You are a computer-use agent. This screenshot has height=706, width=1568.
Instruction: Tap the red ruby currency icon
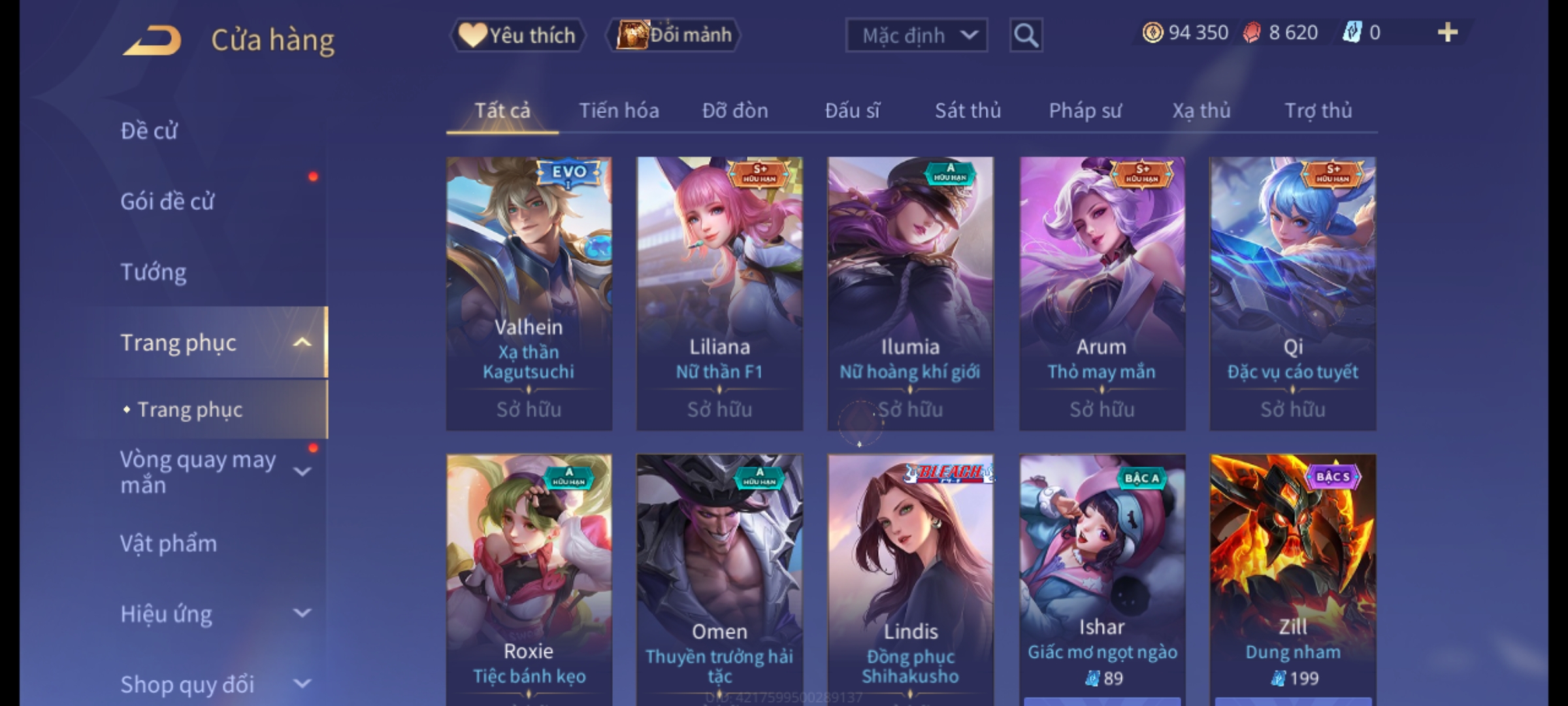(x=1251, y=33)
